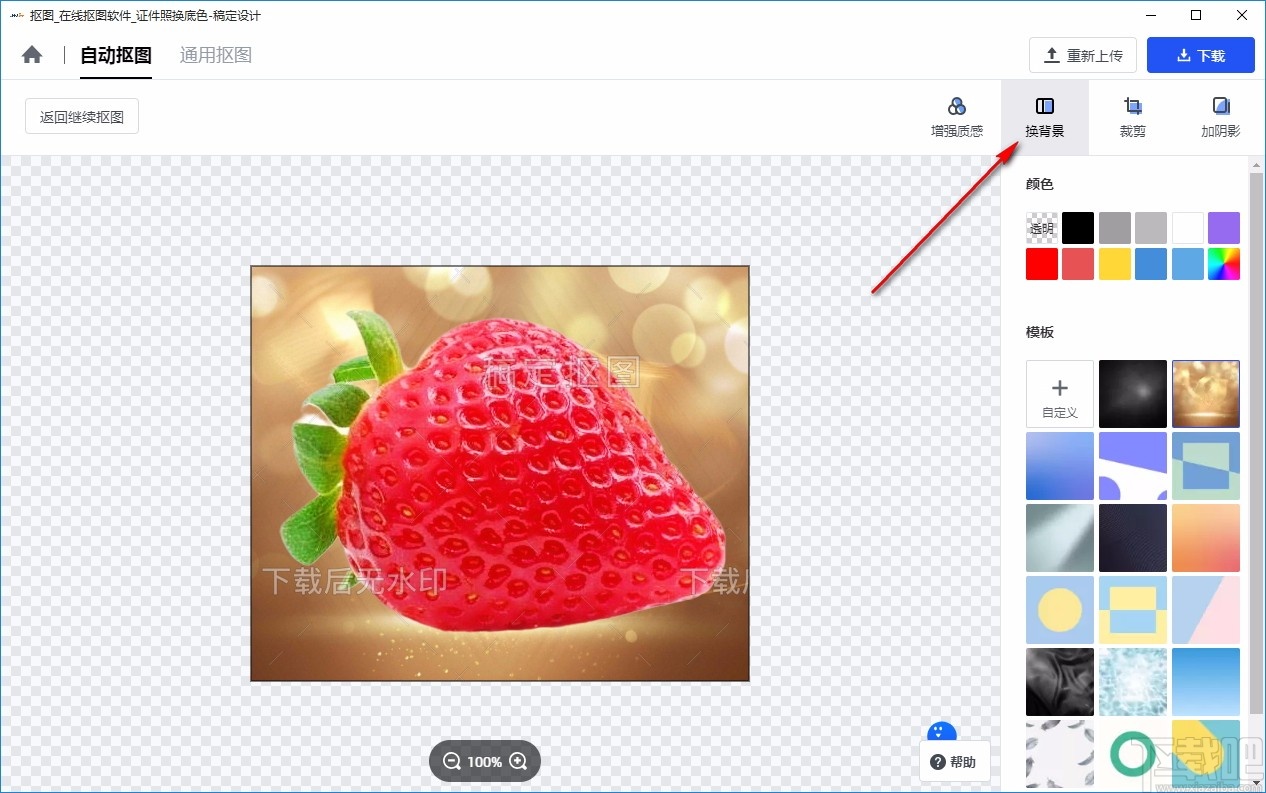Select the black smoke template
Viewport: 1266px width, 793px height.
(1060, 682)
